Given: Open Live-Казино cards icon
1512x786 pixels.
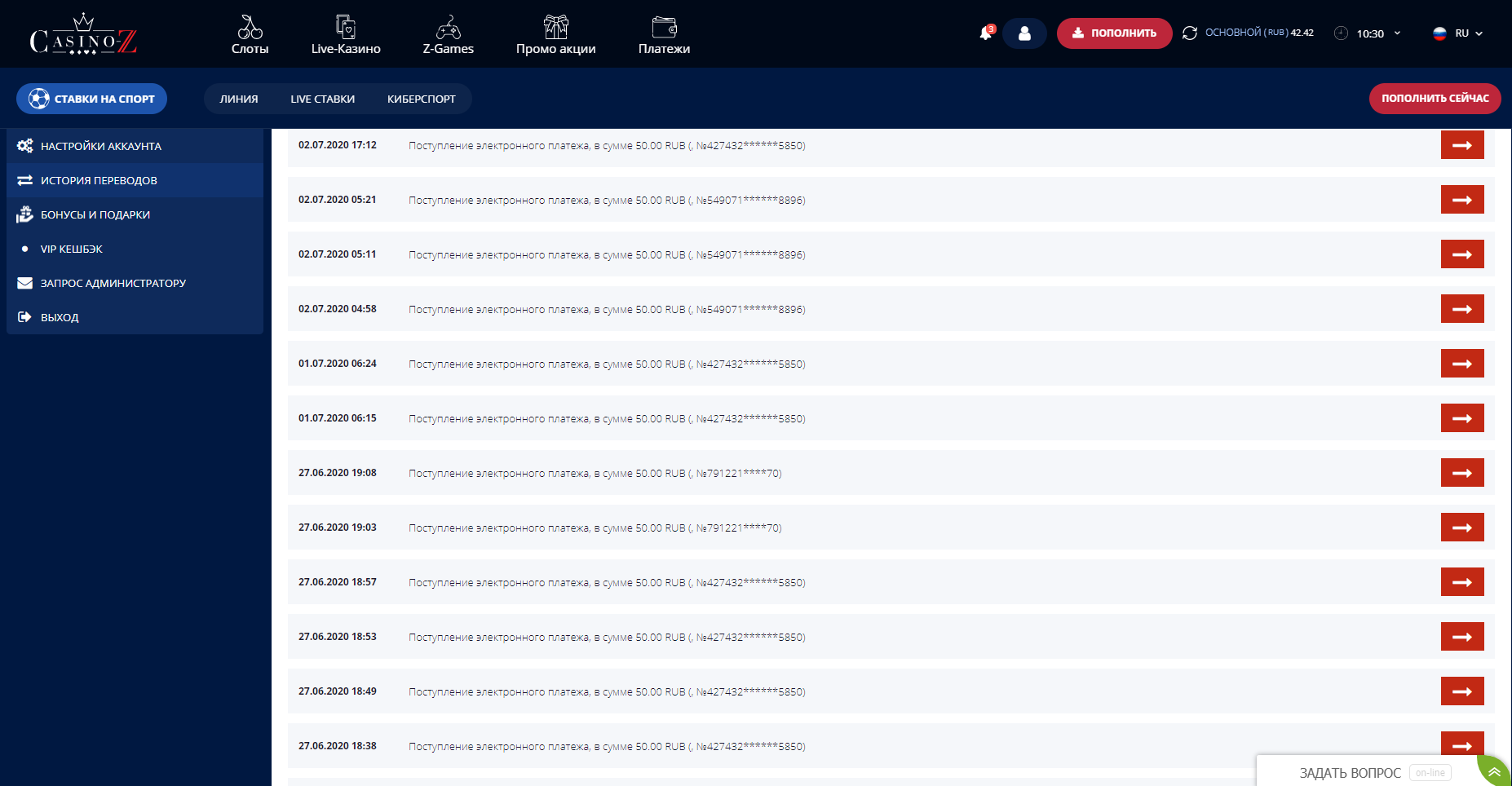Looking at the screenshot, I should pyautogui.click(x=346, y=27).
